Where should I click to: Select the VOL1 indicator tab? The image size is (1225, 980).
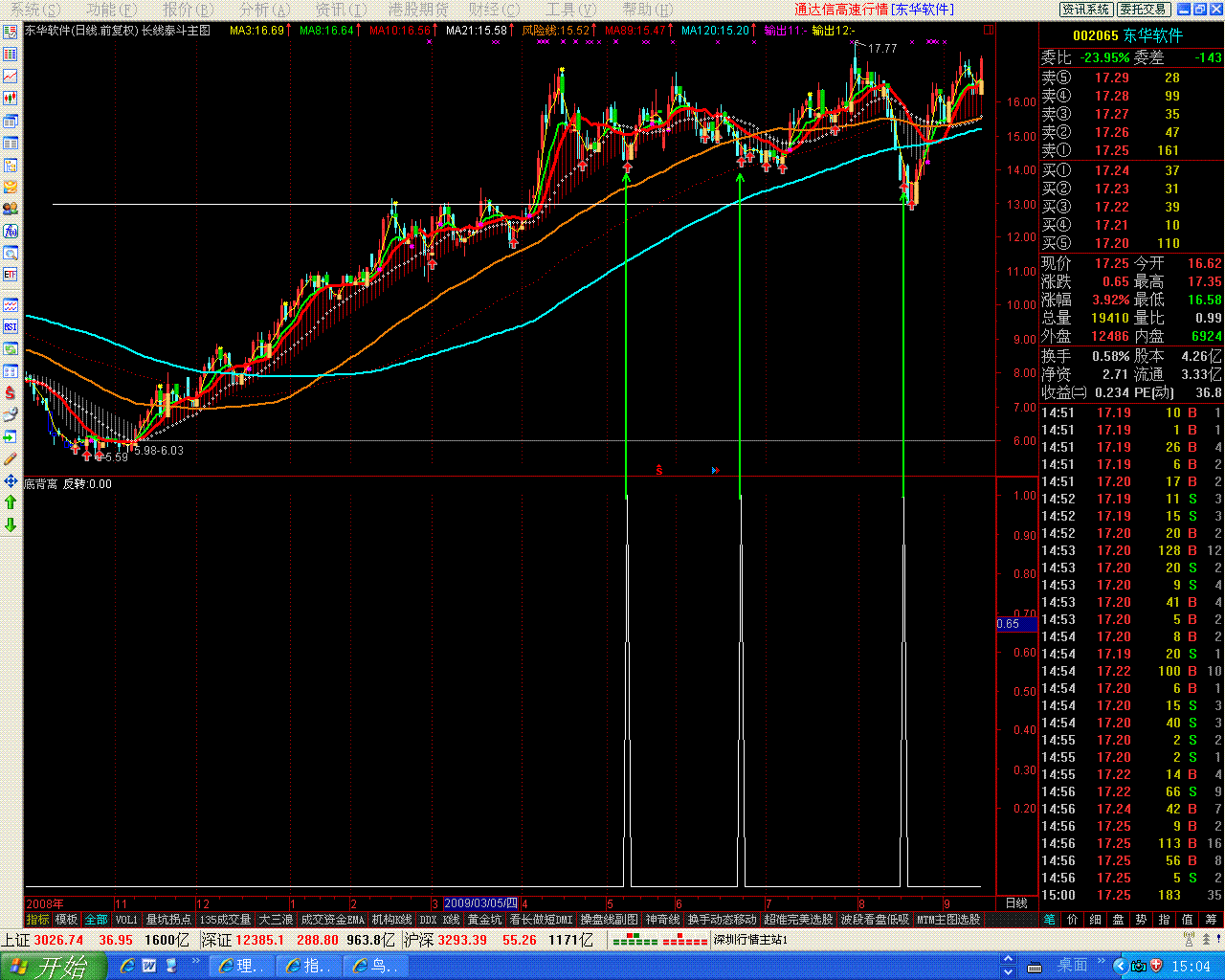(x=126, y=920)
